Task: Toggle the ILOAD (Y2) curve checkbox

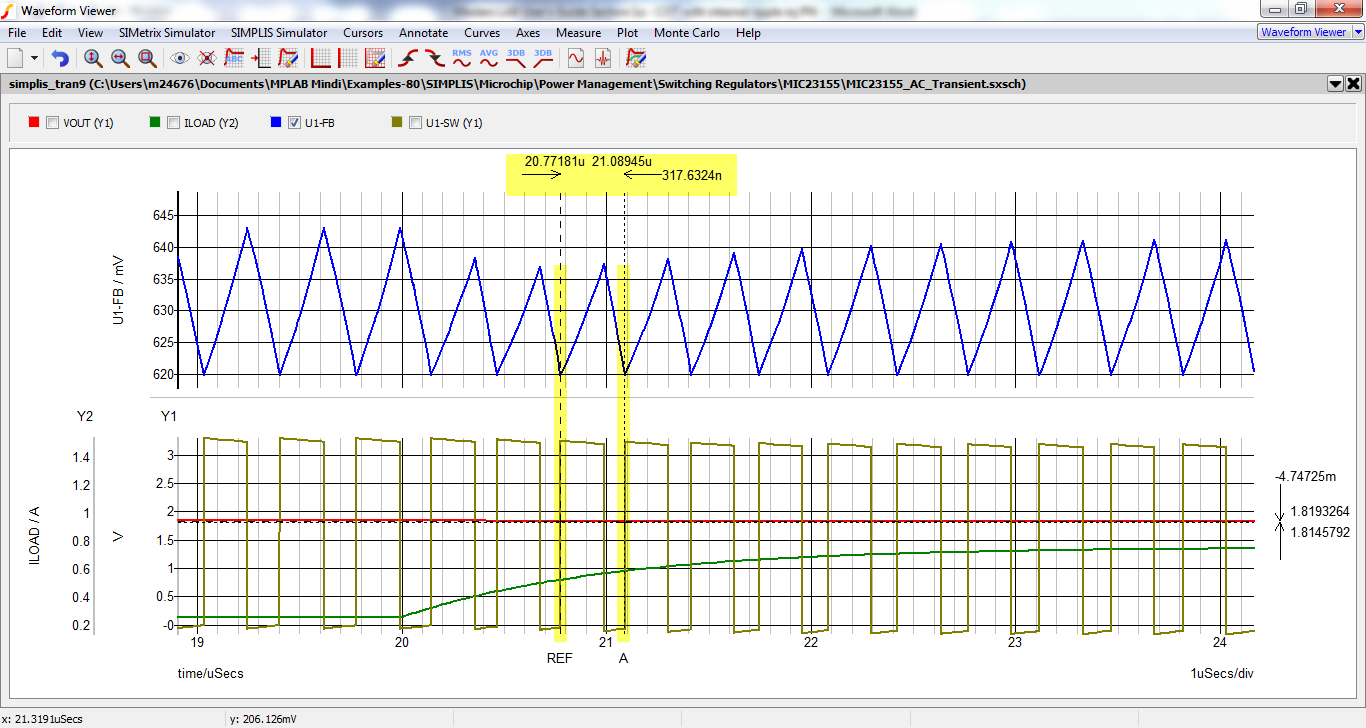Action: click(174, 123)
